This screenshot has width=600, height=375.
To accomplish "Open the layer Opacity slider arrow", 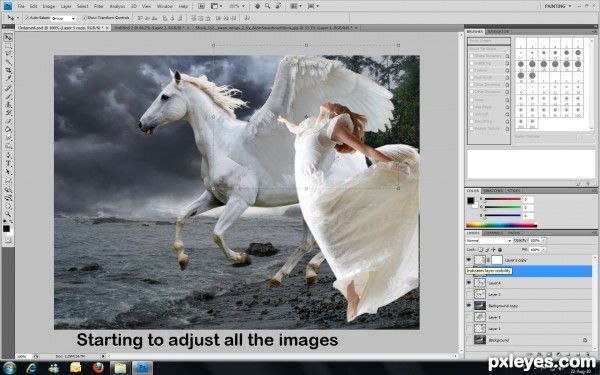I will [x=544, y=240].
